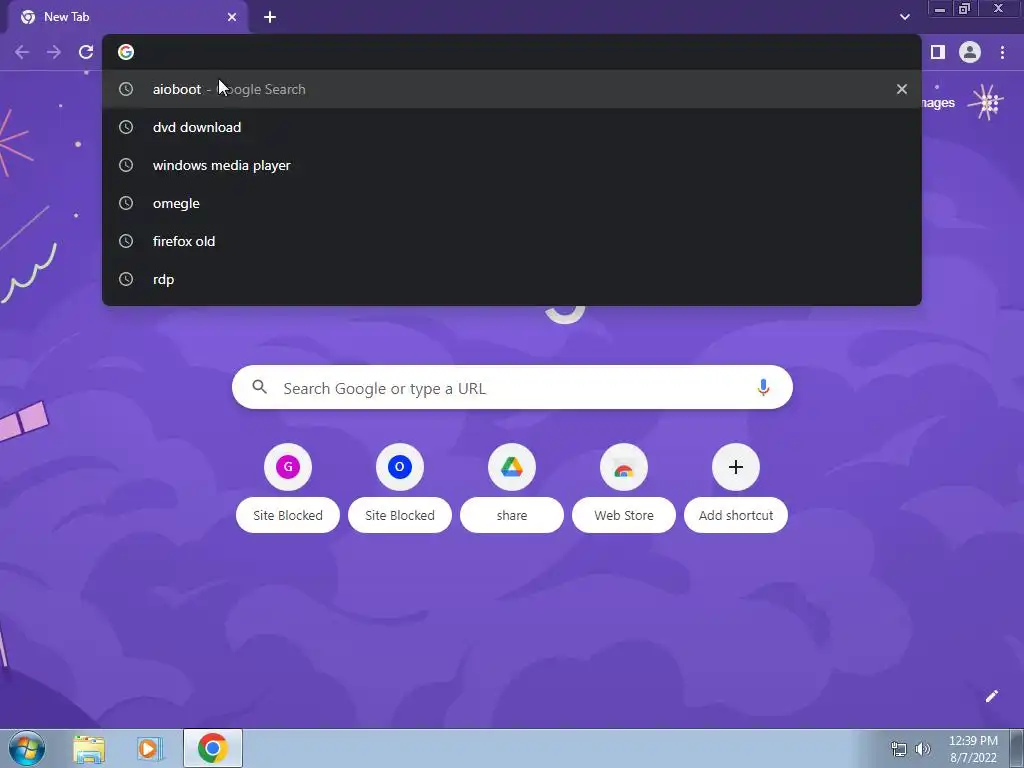1024x768 pixels.
Task: Toggle the side panel icon
Action: point(938,52)
